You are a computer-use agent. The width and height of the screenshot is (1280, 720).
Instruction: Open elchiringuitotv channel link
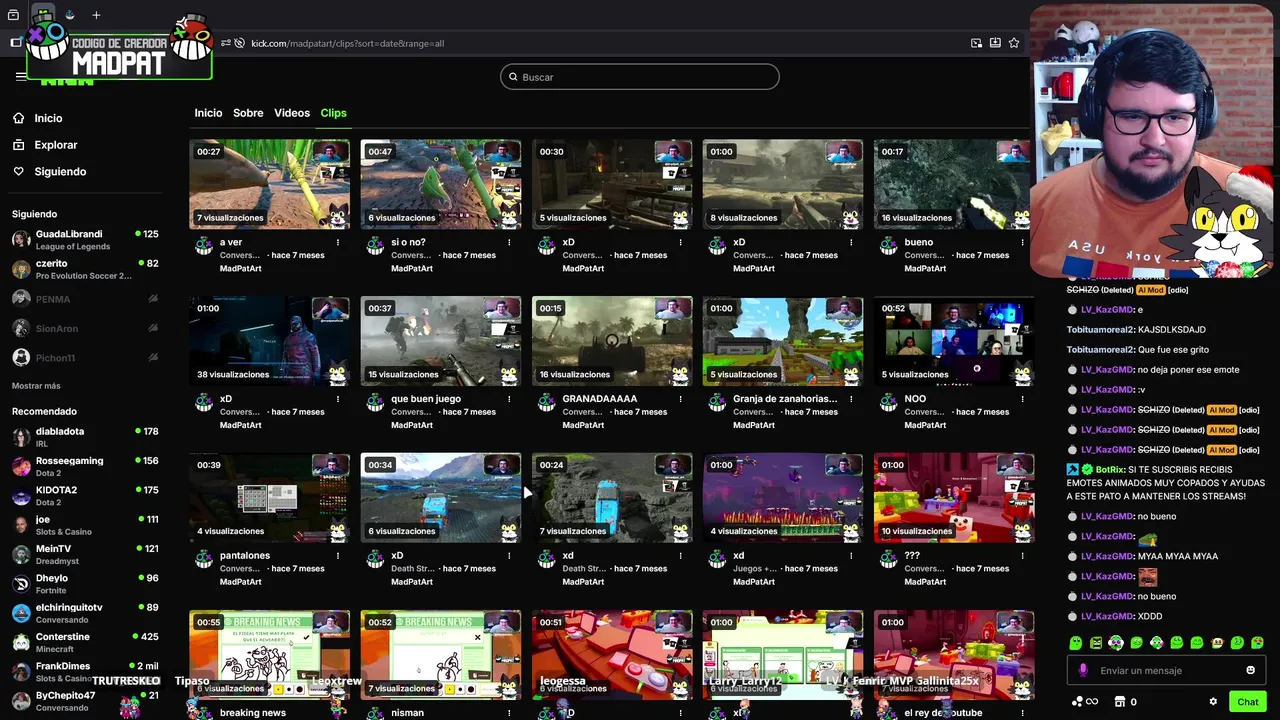pos(85,613)
